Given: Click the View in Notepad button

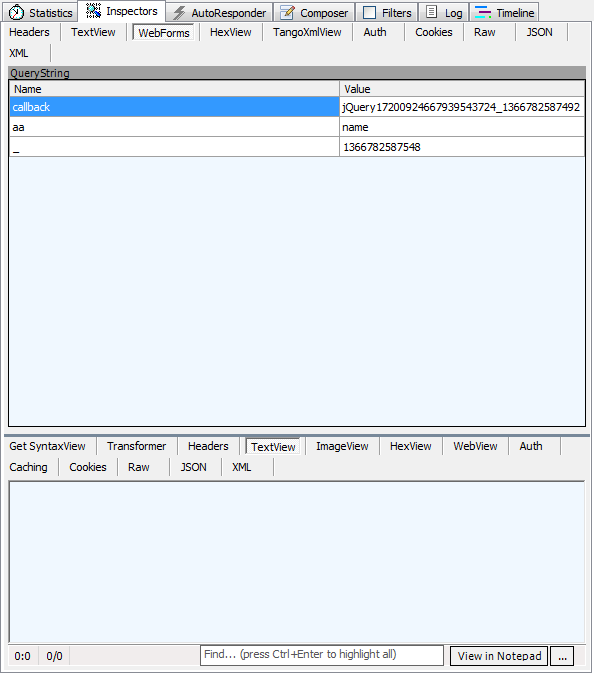Looking at the screenshot, I should [499, 656].
